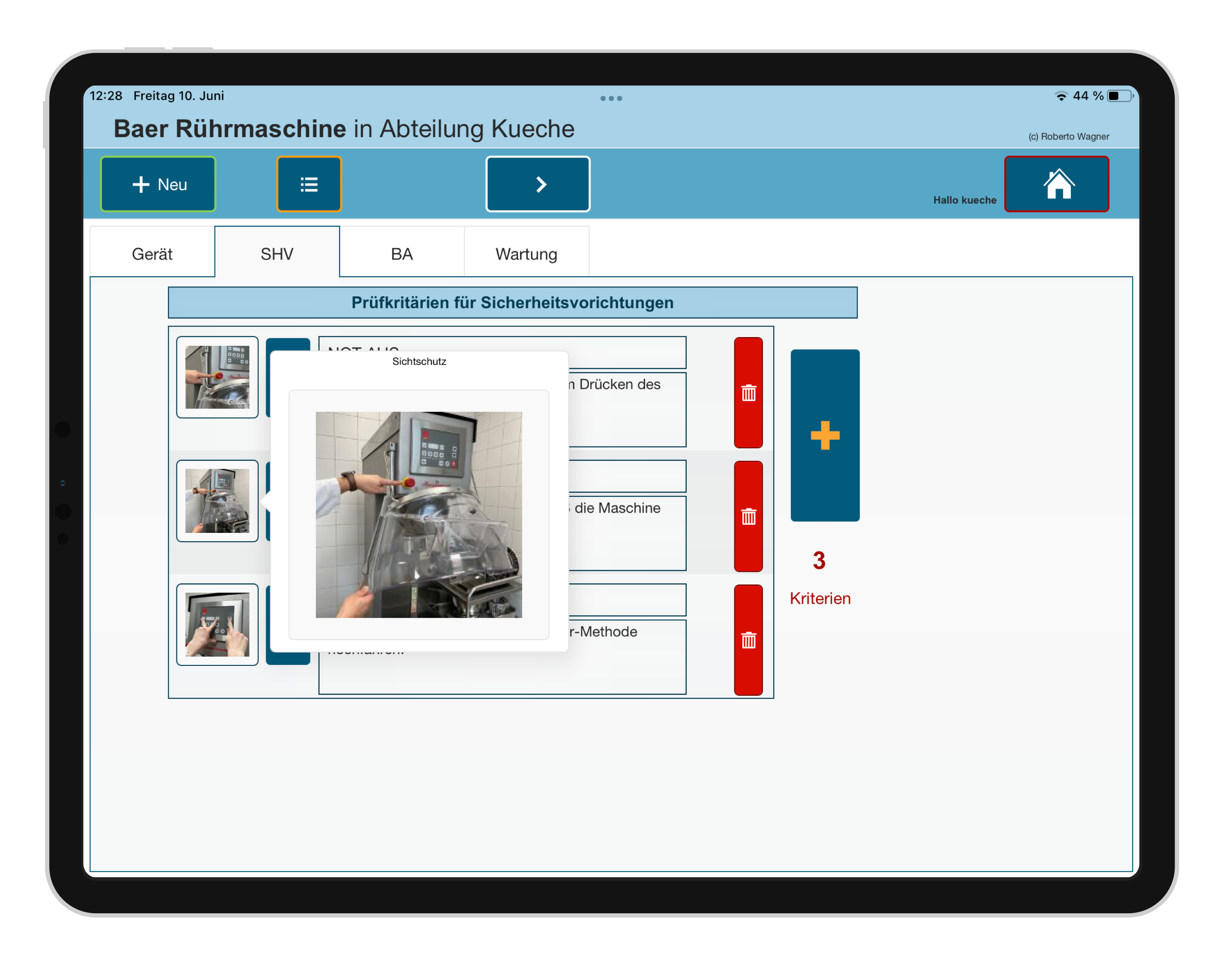The image size is (1232, 976).
Task: Delete the first criterion with trash icon
Action: pos(748,393)
